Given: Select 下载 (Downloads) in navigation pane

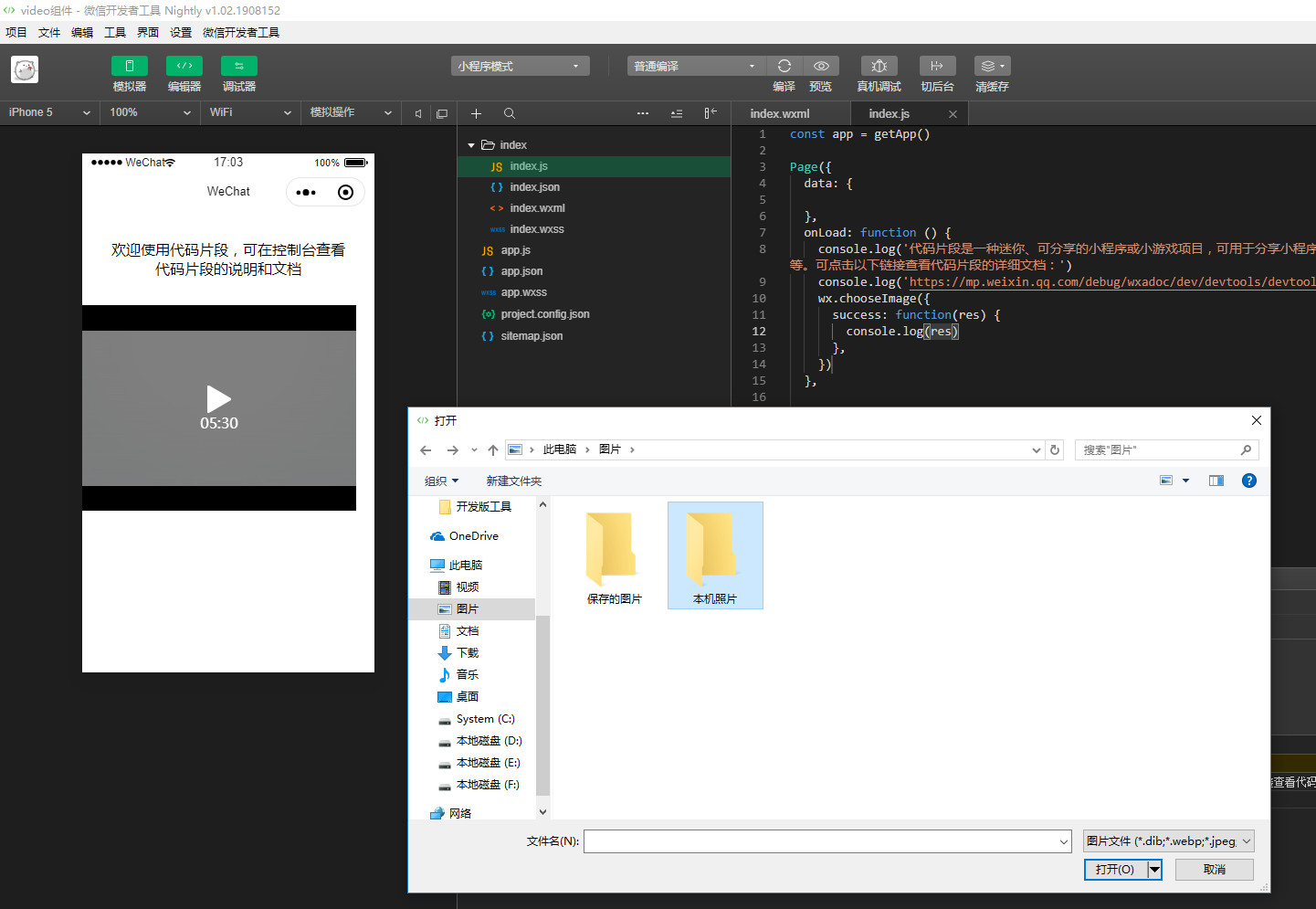Looking at the screenshot, I should pos(458,653).
